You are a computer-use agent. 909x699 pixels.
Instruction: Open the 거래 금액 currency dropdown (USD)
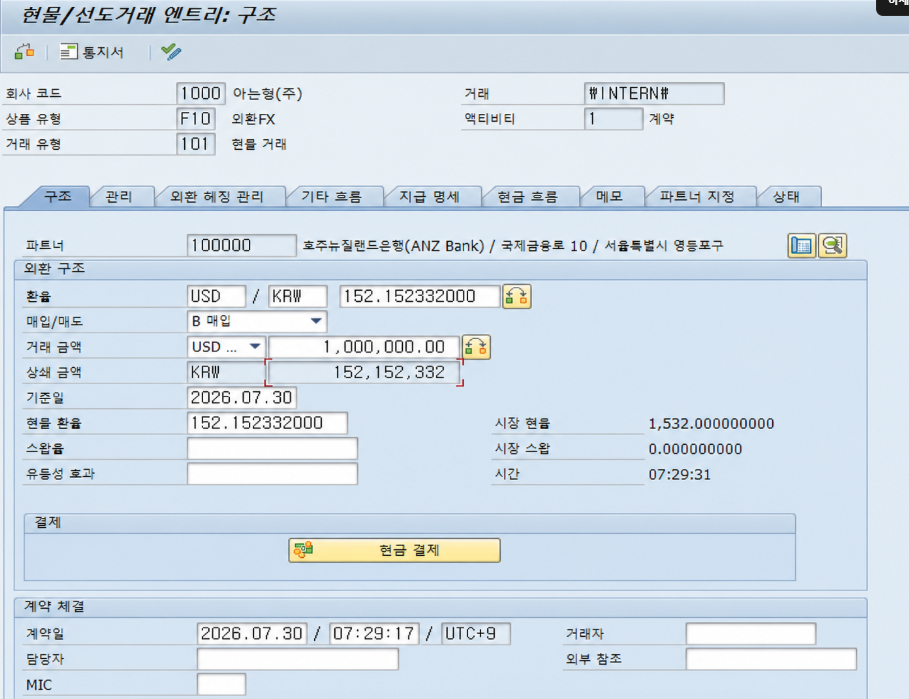click(x=254, y=347)
